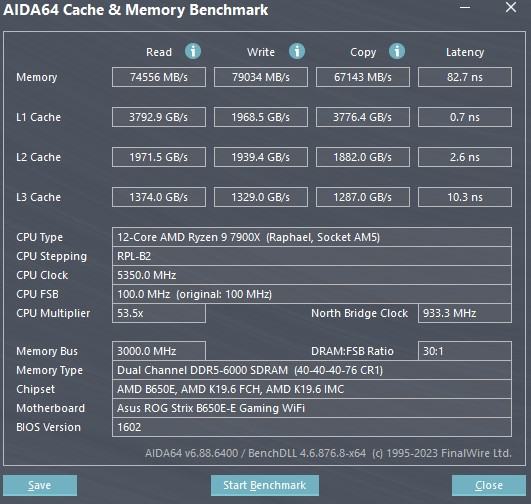Close the window with the X icon
Image resolution: width=531 pixels, height=504 pixels.
click(x=511, y=7)
